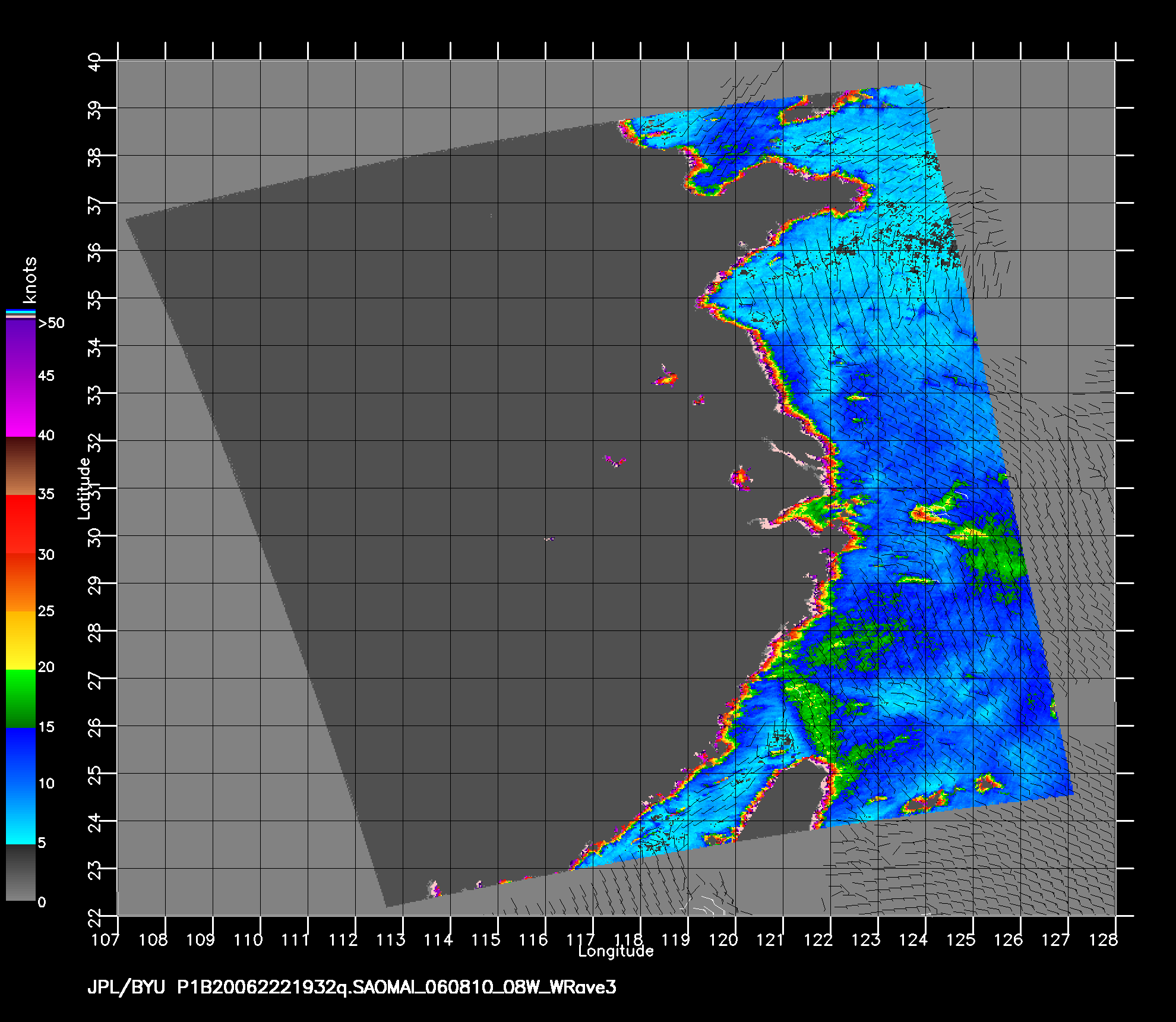This screenshot has width=1176, height=1022.
Task: Click longitude tick label '113'
Action: tap(391, 939)
